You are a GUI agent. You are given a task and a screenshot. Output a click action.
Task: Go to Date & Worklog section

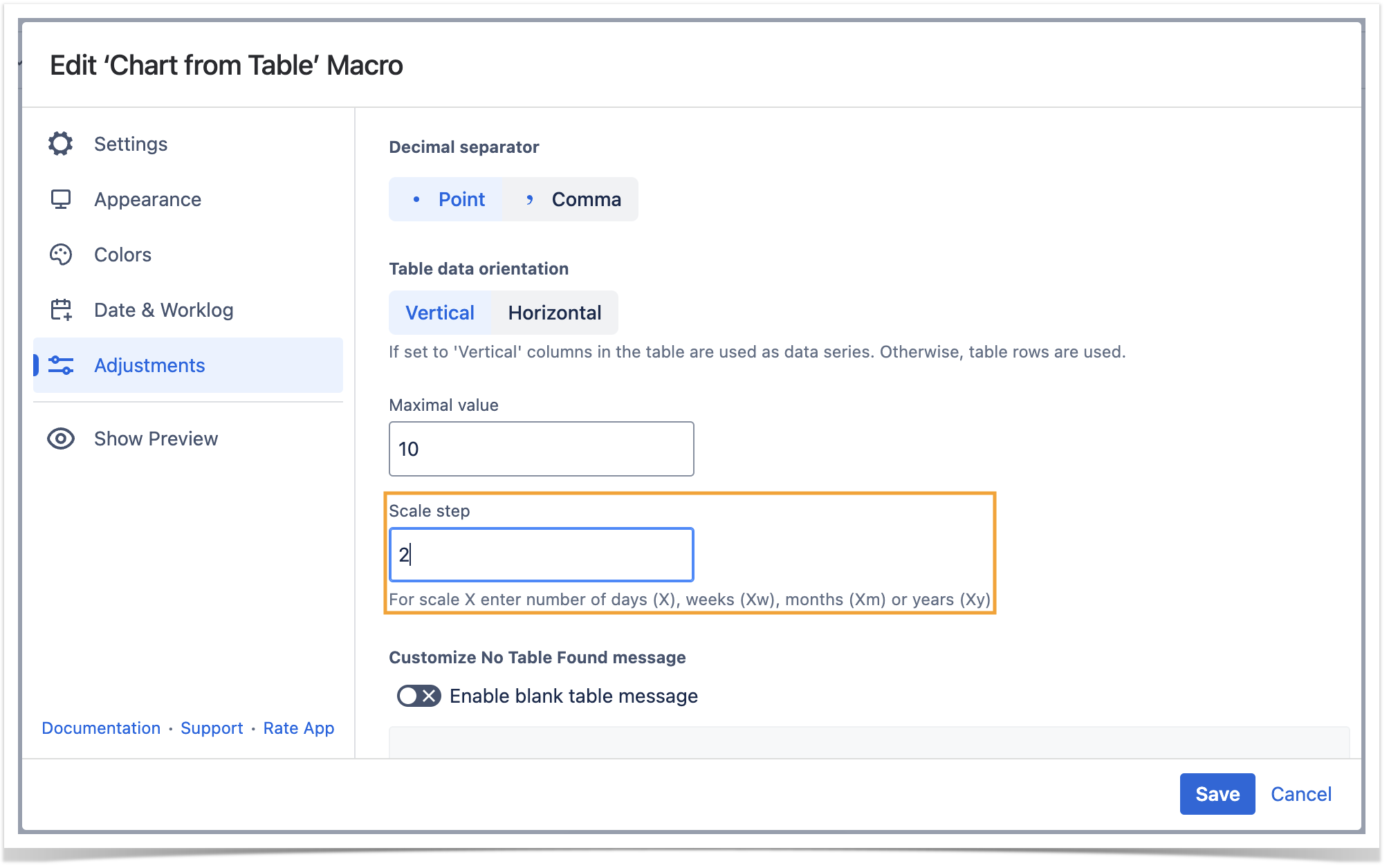[x=163, y=310]
